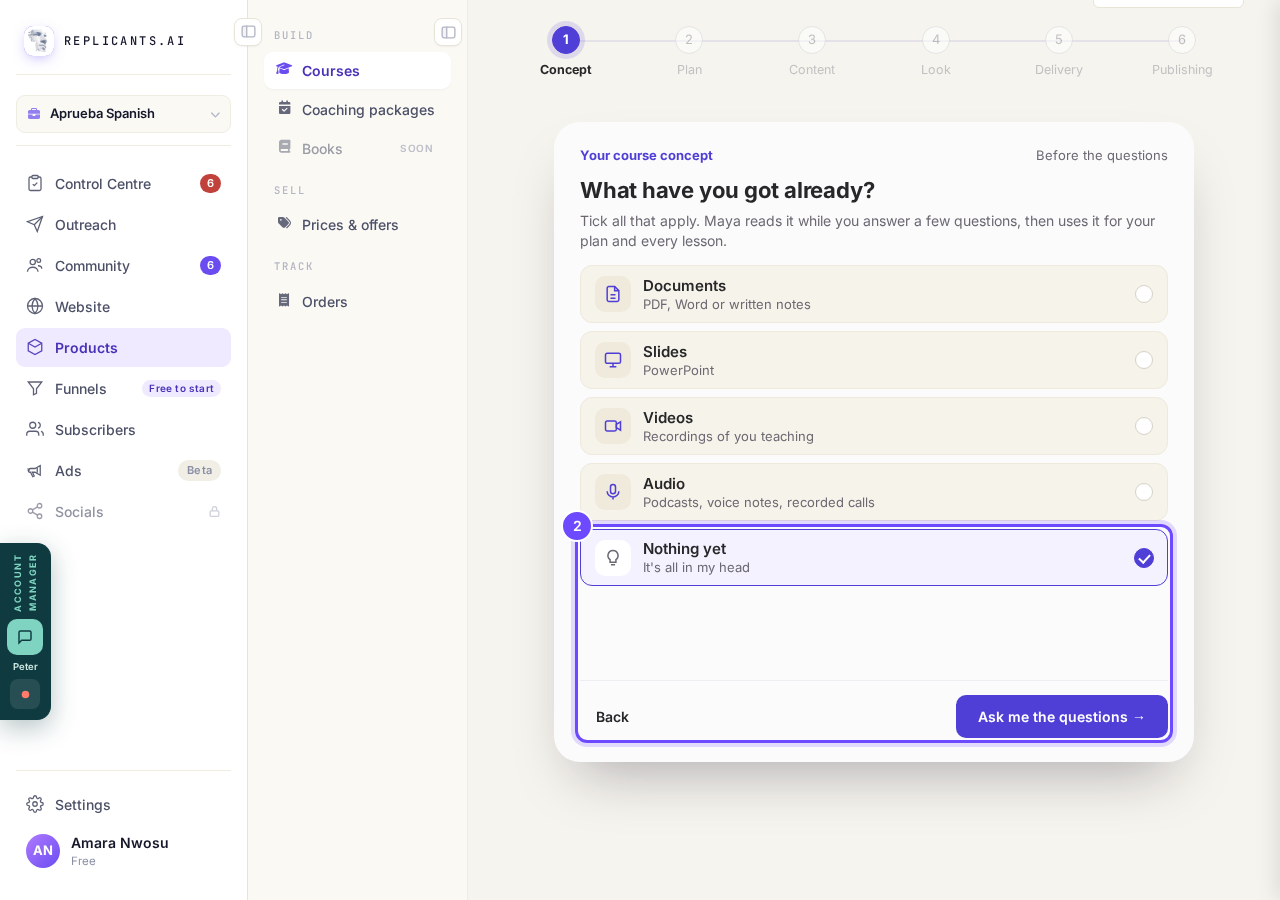1280x900 pixels.
Task: Jump to step 5 Delivery
Action: (1059, 40)
